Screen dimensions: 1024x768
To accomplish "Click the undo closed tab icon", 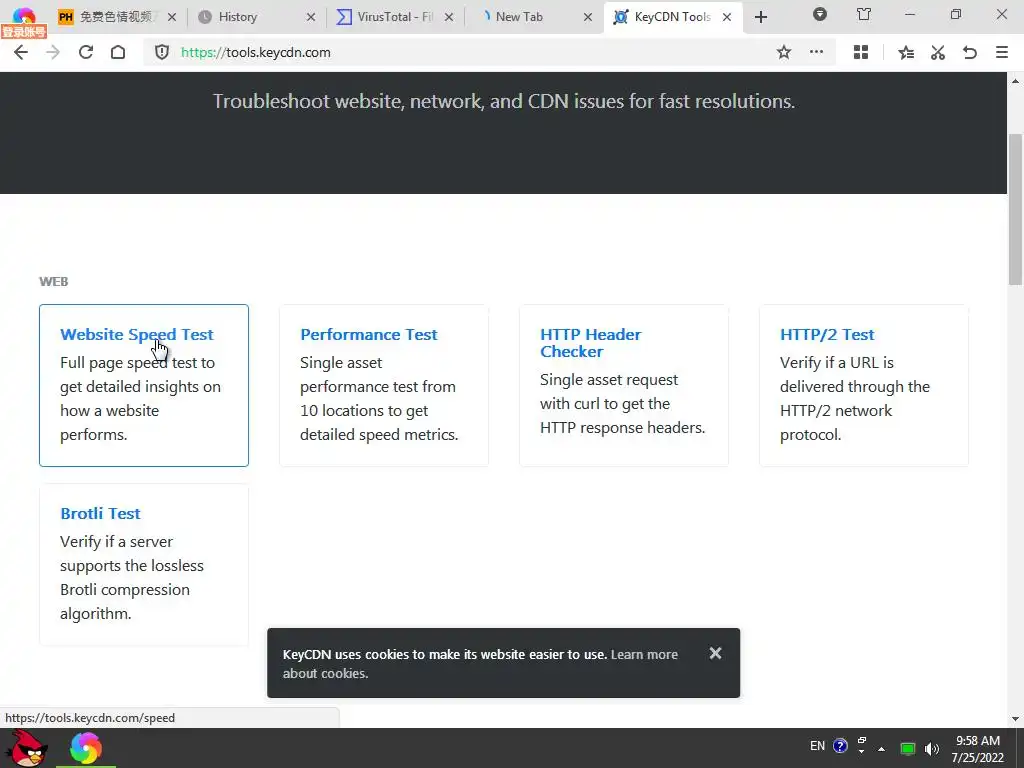I will tap(970, 52).
